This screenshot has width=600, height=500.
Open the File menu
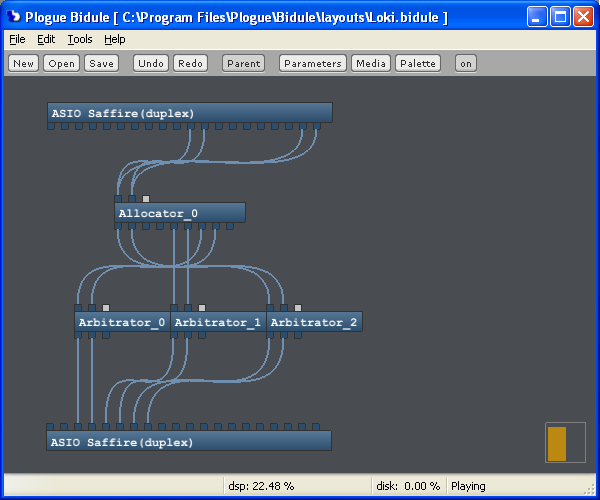pos(17,39)
